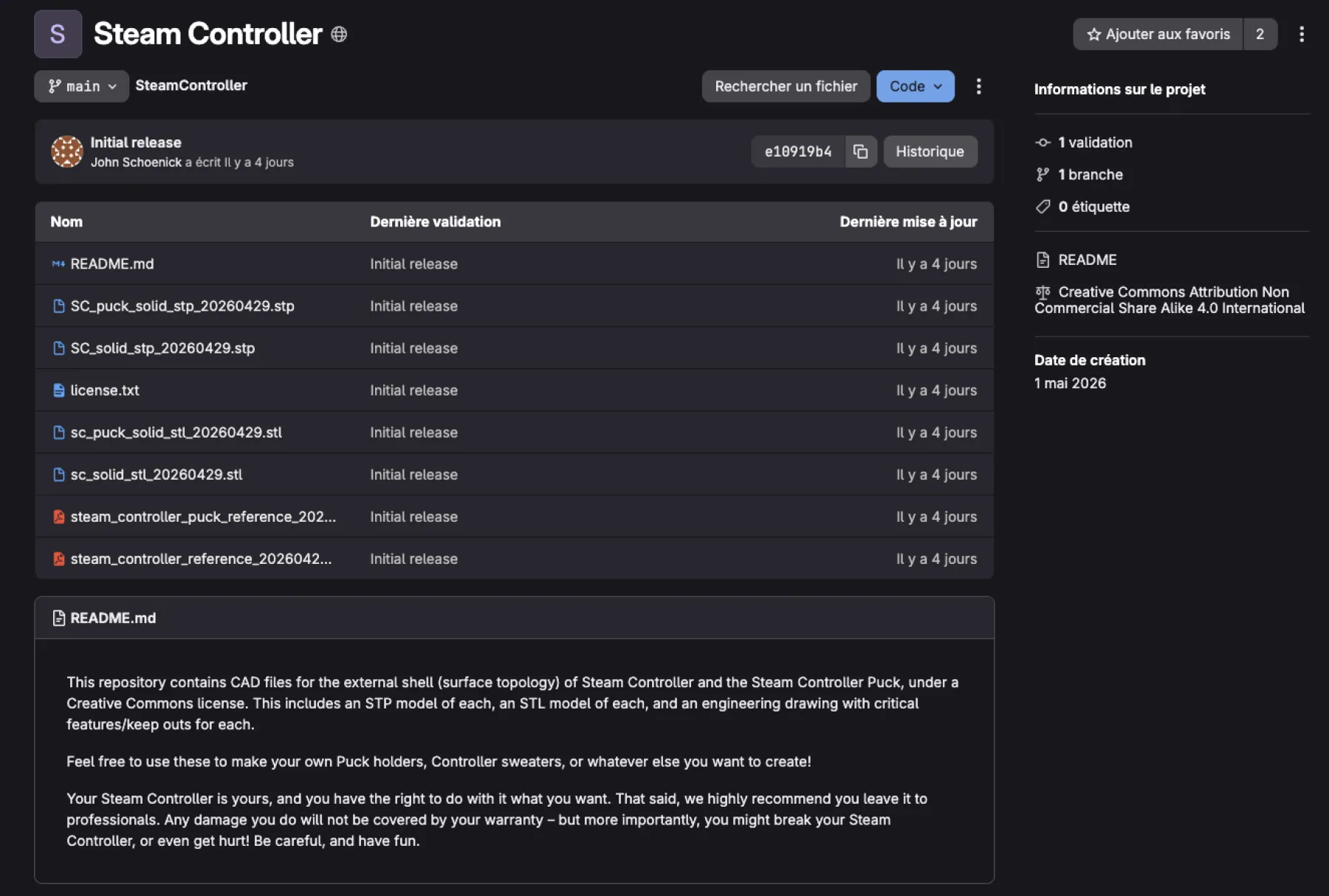Click the branch icon beside 1 branche

[x=1043, y=175]
